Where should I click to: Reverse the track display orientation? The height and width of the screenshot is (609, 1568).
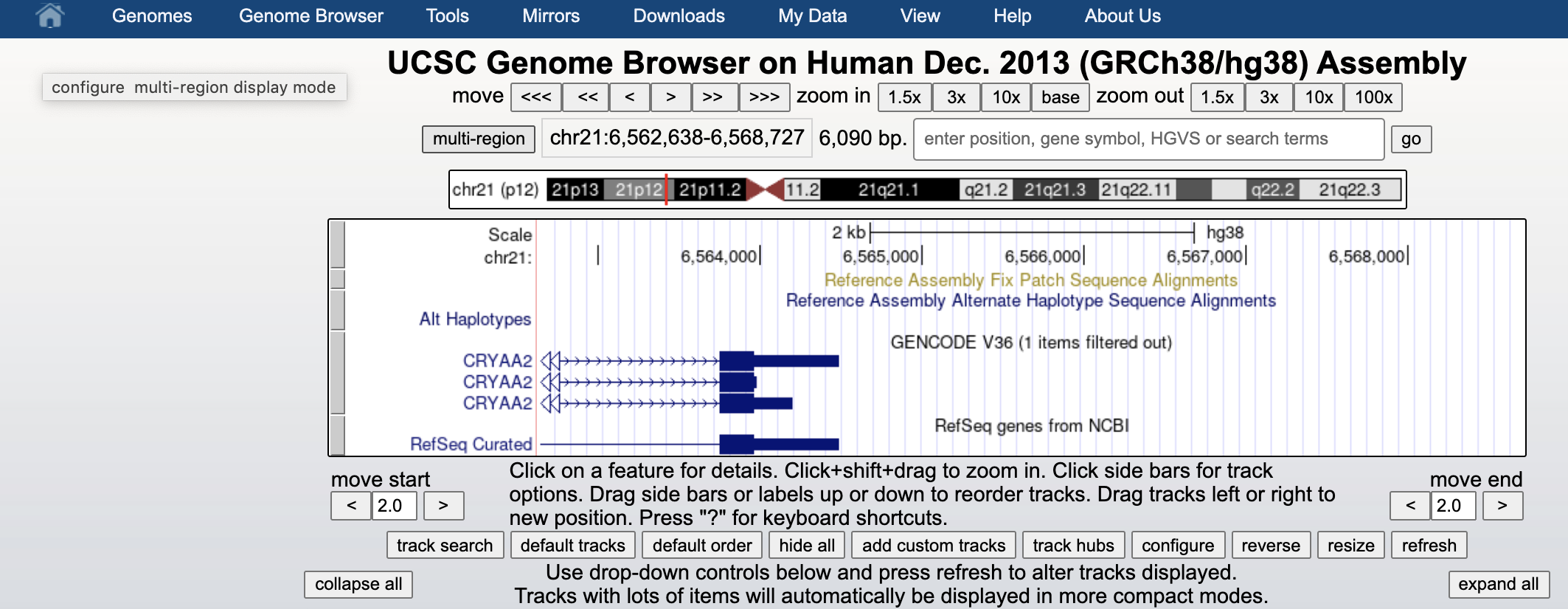click(x=1270, y=546)
